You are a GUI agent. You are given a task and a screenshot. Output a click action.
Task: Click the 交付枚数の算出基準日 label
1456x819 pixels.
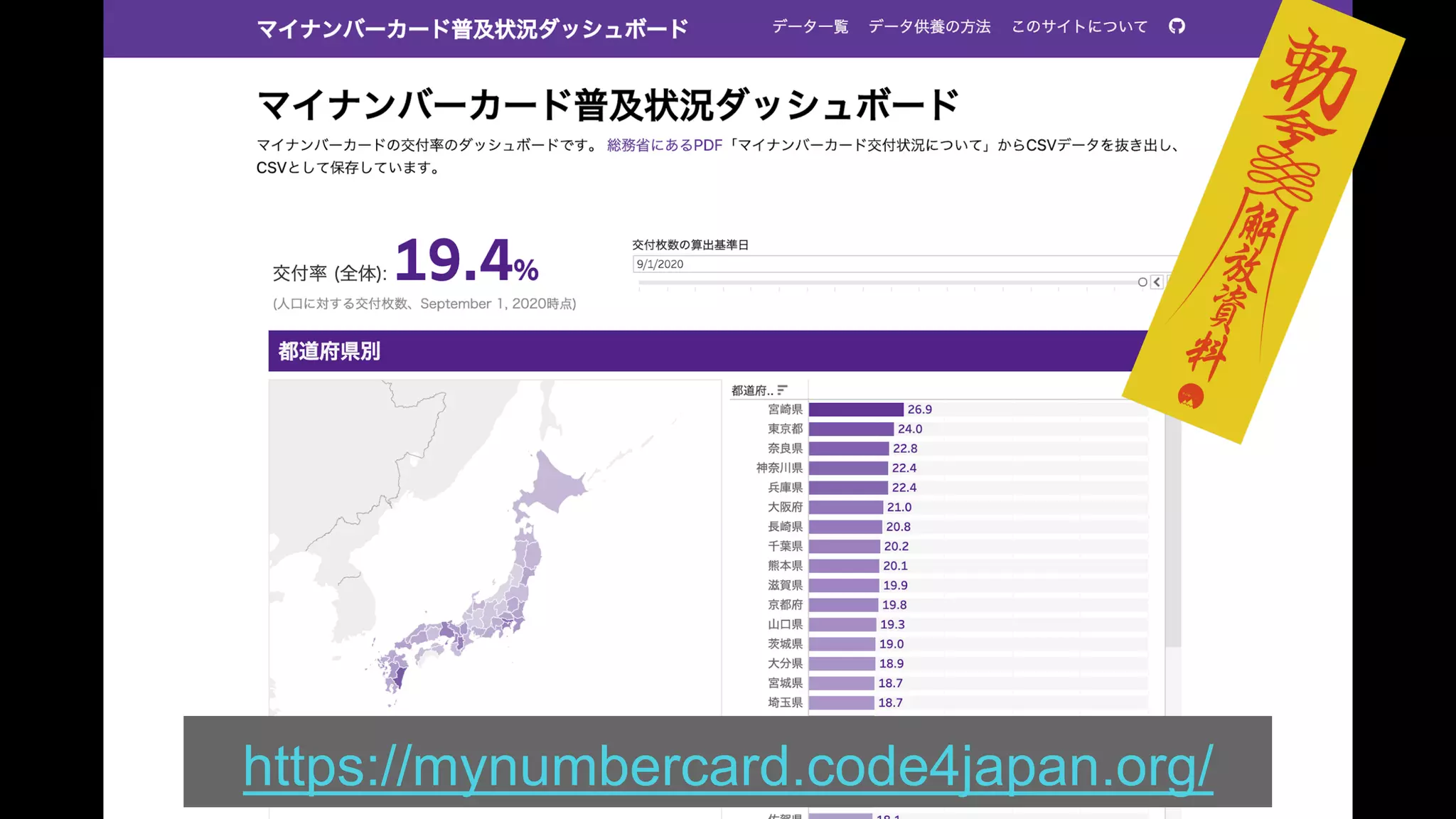[690, 245]
